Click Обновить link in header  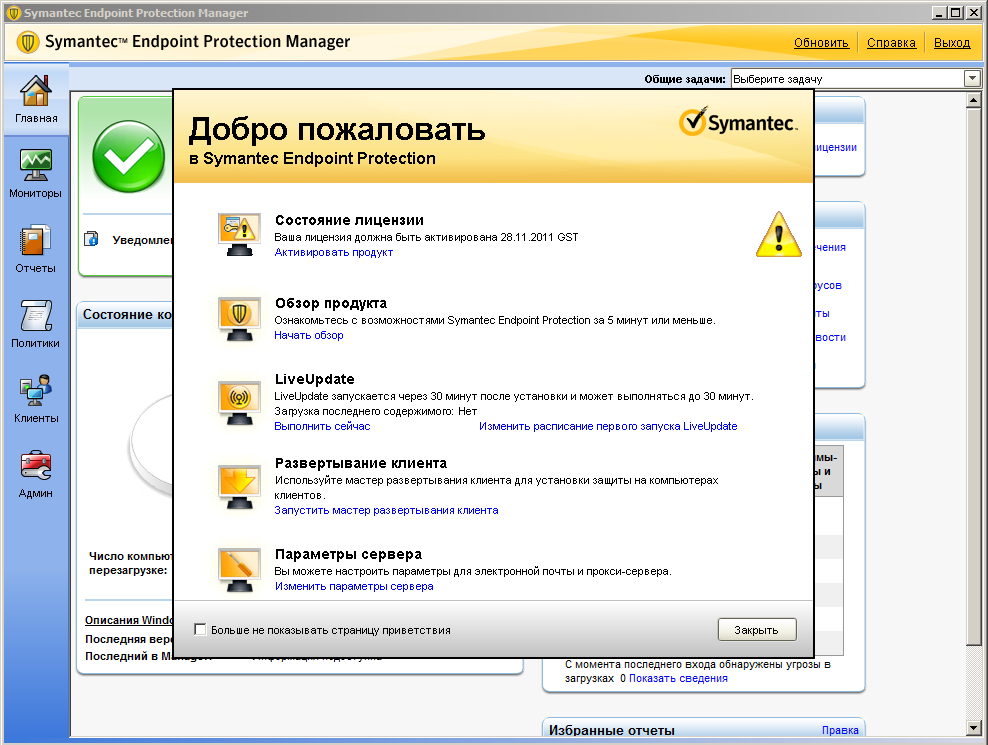click(x=821, y=43)
